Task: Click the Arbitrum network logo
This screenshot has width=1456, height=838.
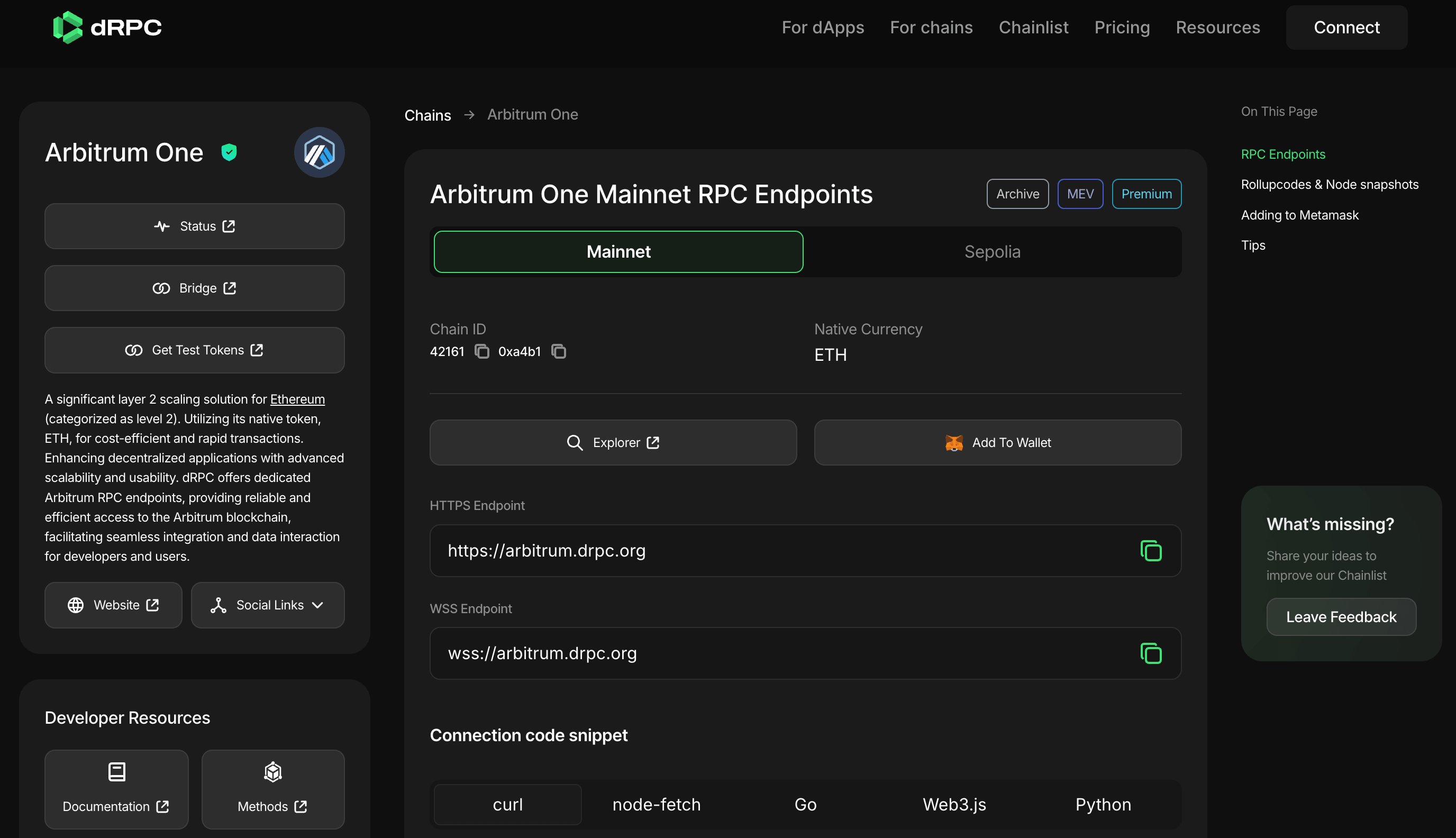Action: [319, 152]
